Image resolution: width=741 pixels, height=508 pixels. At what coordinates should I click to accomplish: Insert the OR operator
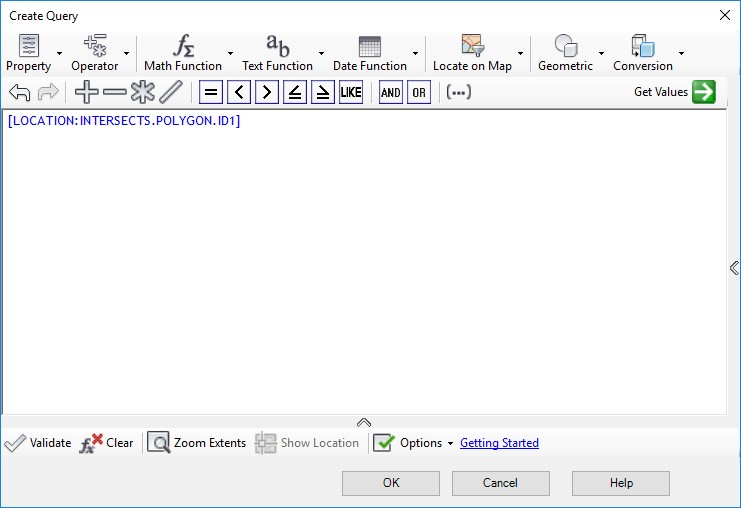[x=419, y=92]
